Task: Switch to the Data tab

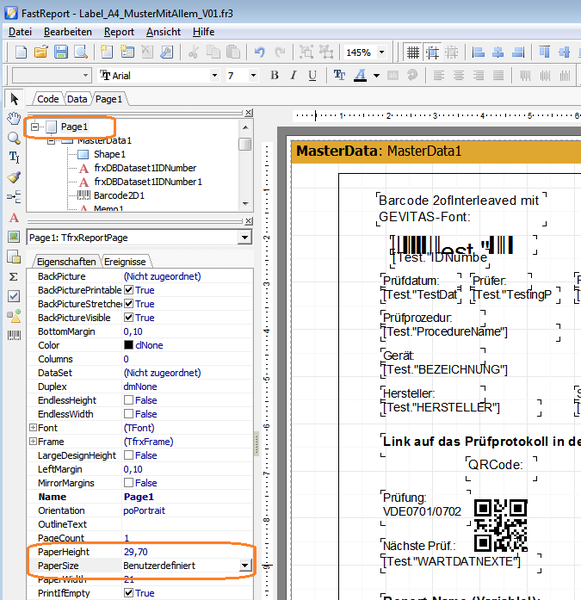Action: (x=77, y=99)
